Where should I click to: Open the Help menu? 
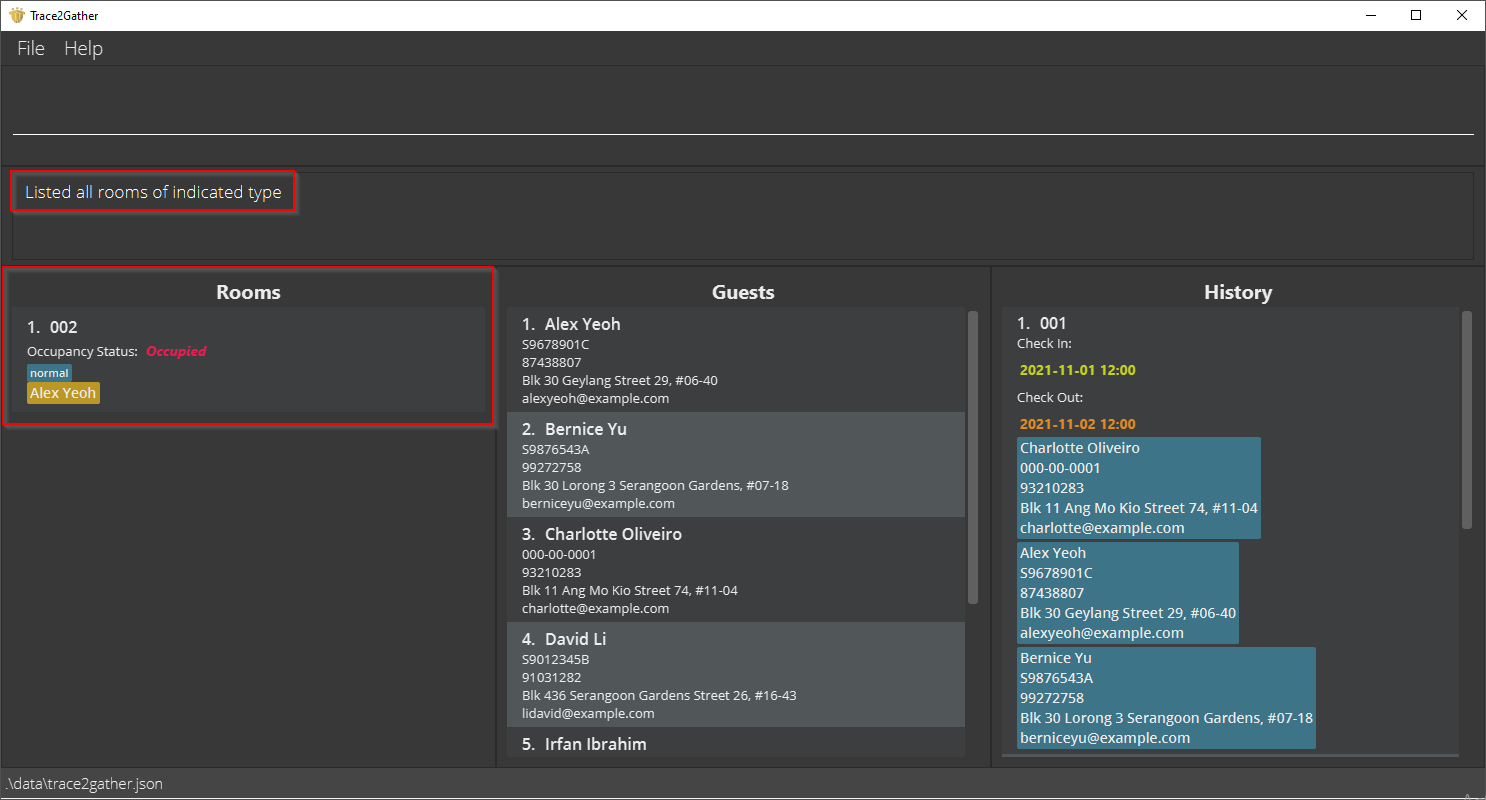coord(83,48)
